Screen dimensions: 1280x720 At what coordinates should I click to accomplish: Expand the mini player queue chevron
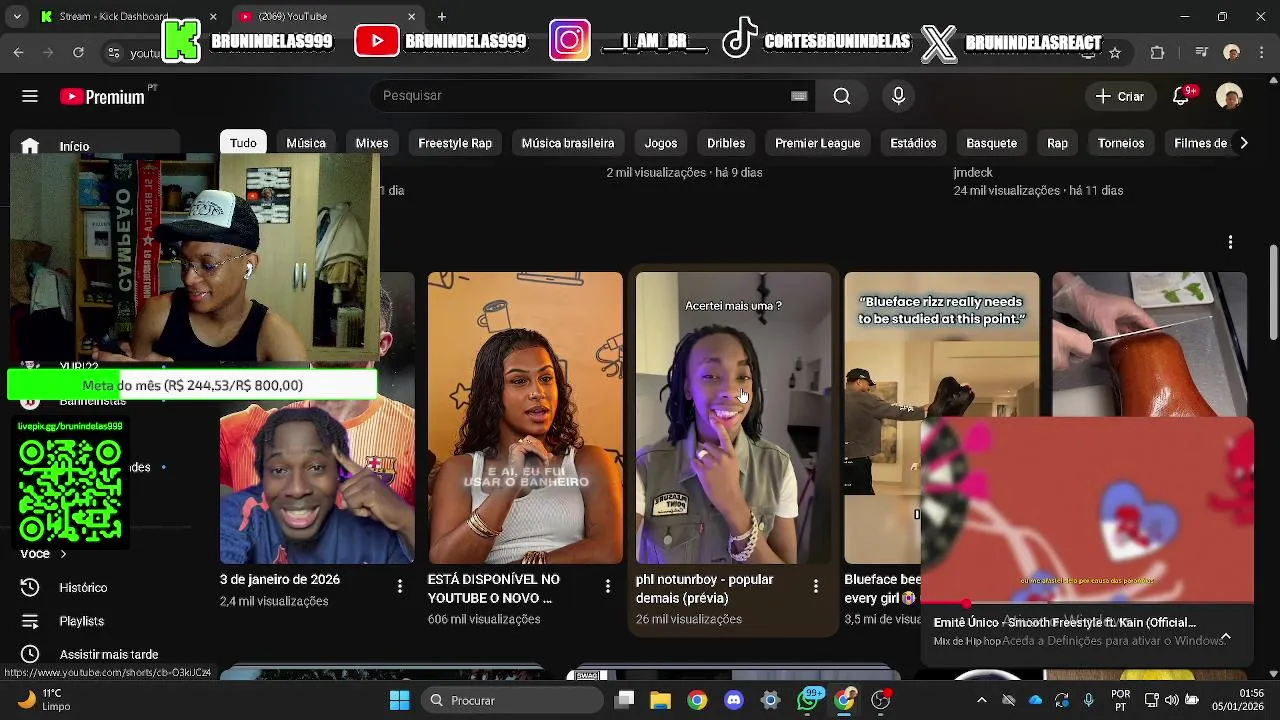1225,637
